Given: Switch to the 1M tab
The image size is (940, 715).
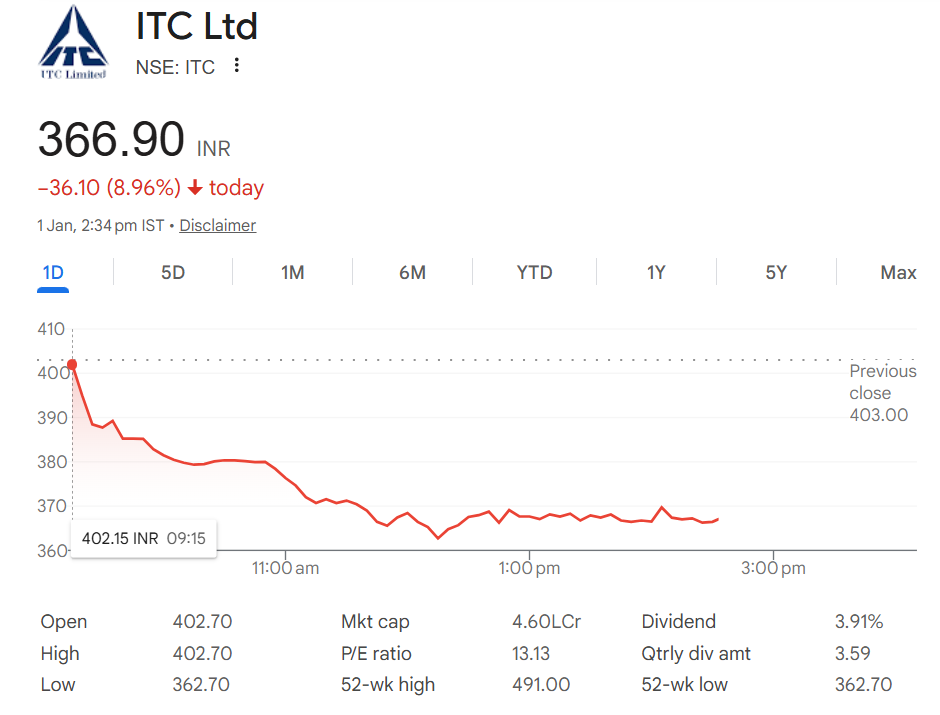Looking at the screenshot, I should (293, 273).
